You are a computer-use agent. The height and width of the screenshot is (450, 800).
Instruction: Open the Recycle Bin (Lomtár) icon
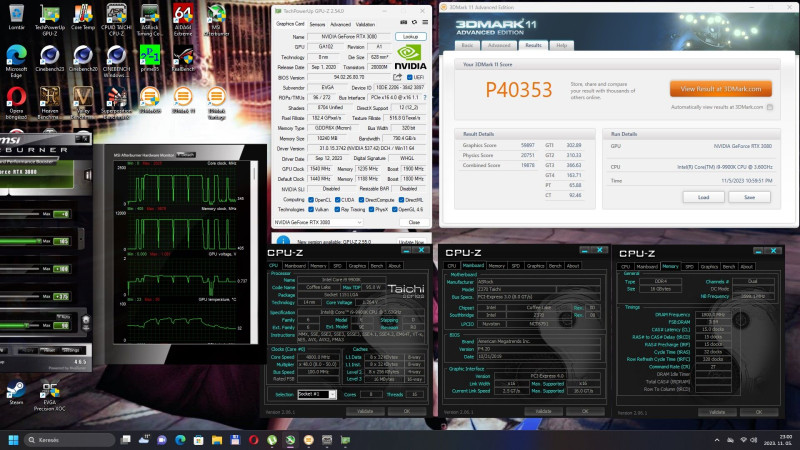coord(16,17)
